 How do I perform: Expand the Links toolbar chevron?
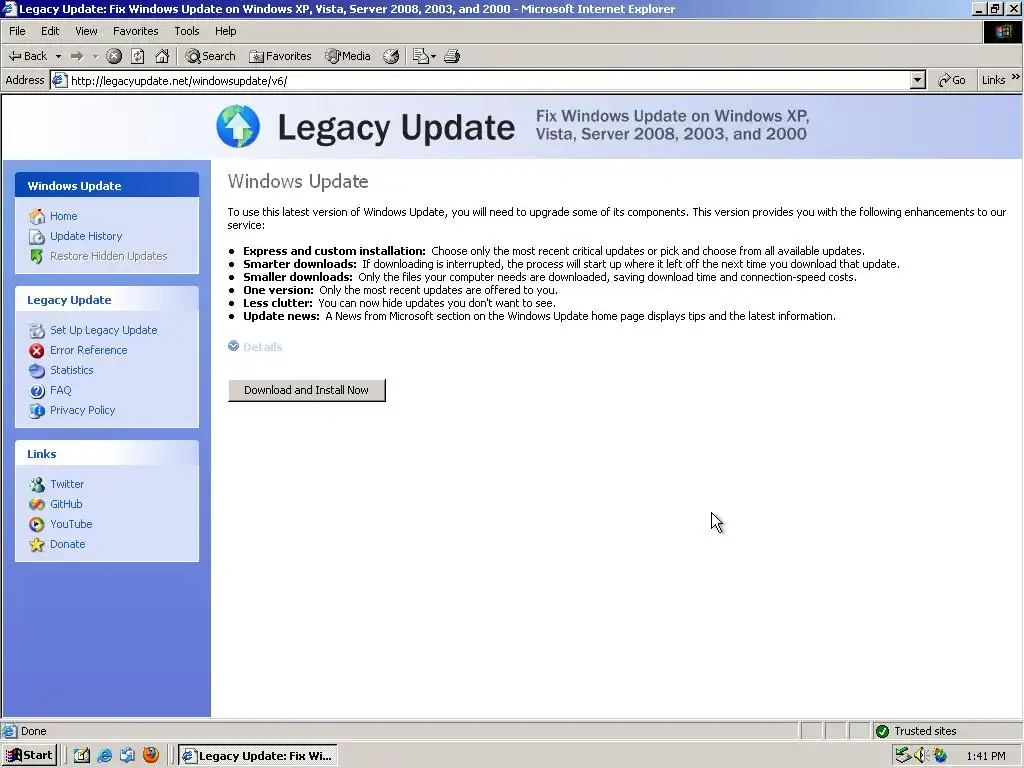click(1016, 77)
